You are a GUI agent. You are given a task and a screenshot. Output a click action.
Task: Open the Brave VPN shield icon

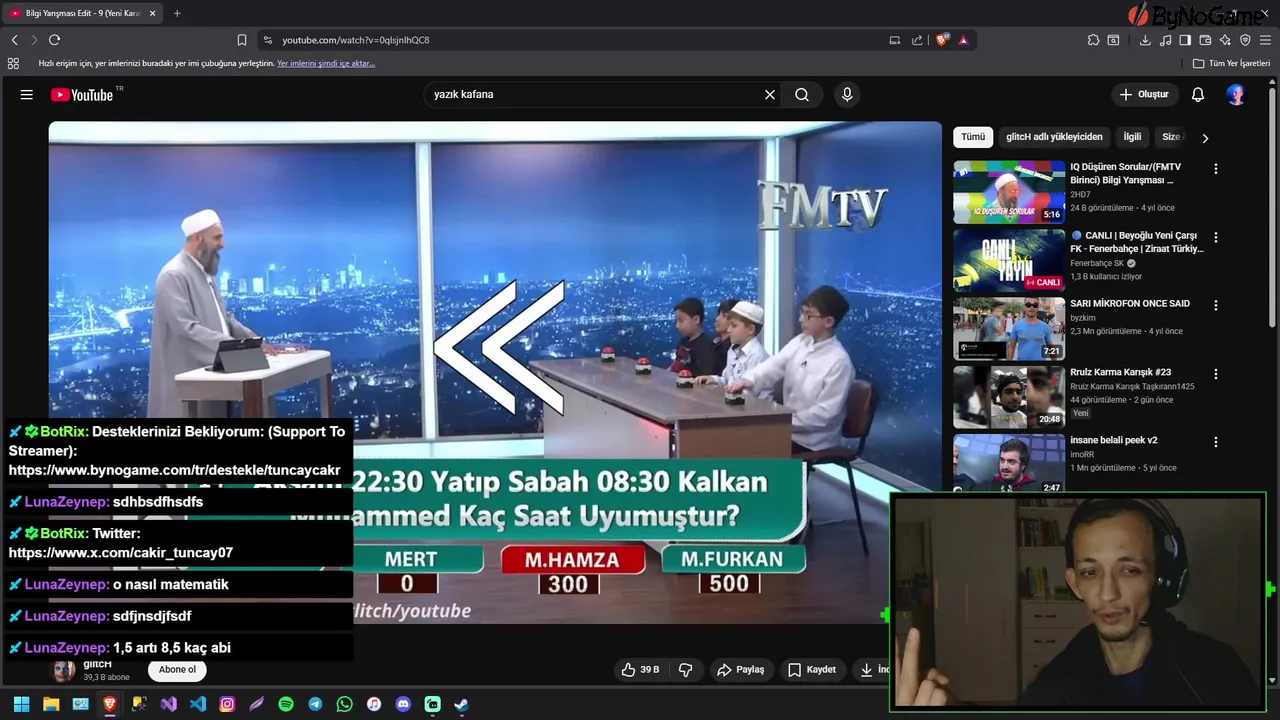click(1245, 40)
